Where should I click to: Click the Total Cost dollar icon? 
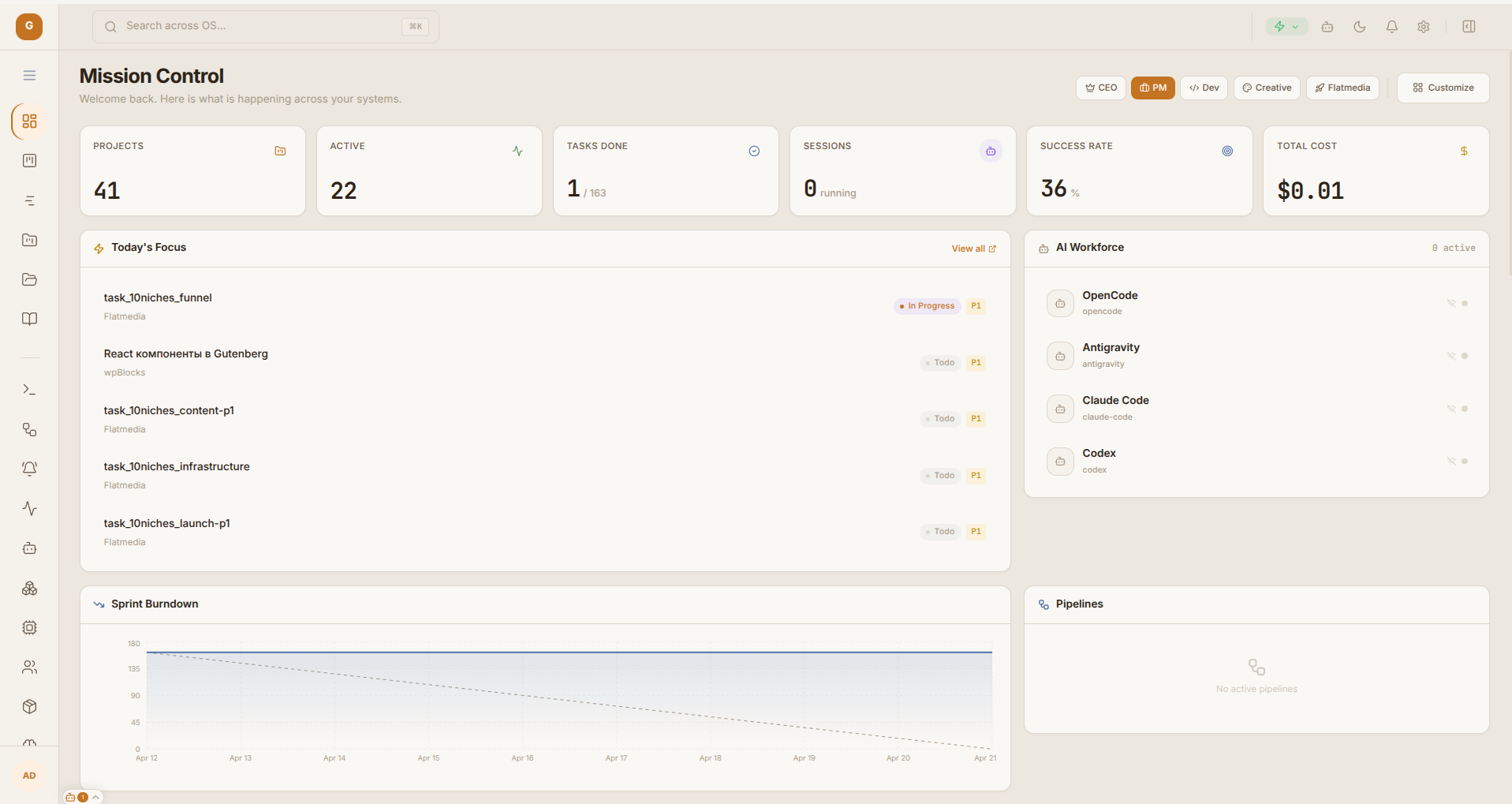click(1464, 151)
